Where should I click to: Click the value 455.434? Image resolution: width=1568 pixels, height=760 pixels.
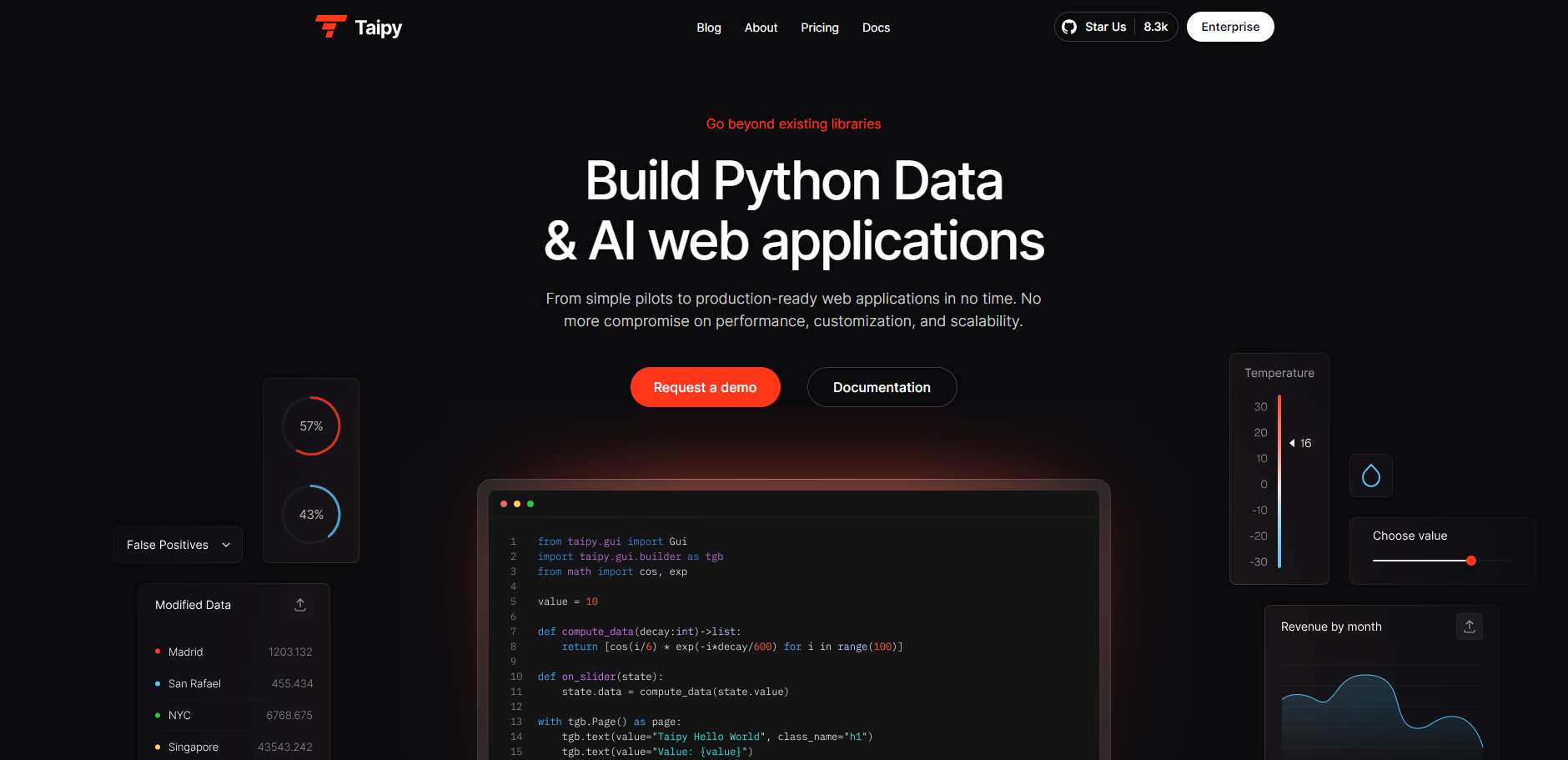[292, 683]
